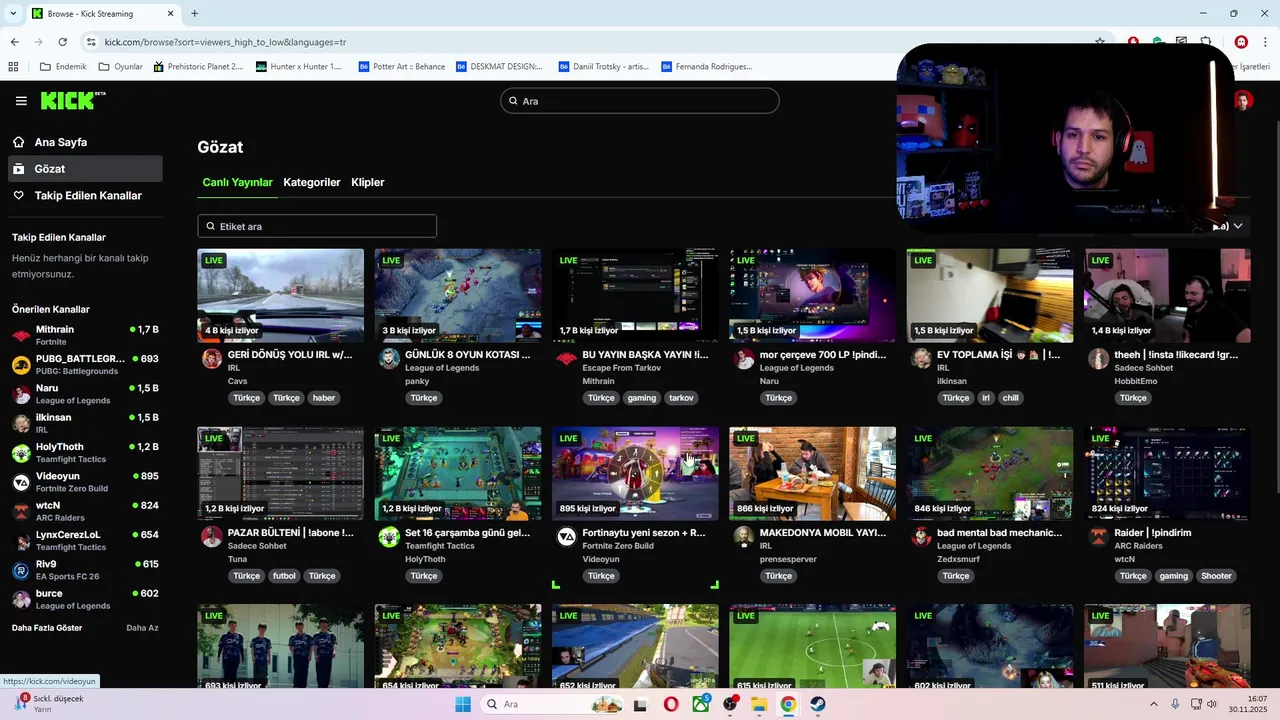Click the Tuna channel avatar
This screenshot has height=720, width=1280.
[x=212, y=537]
